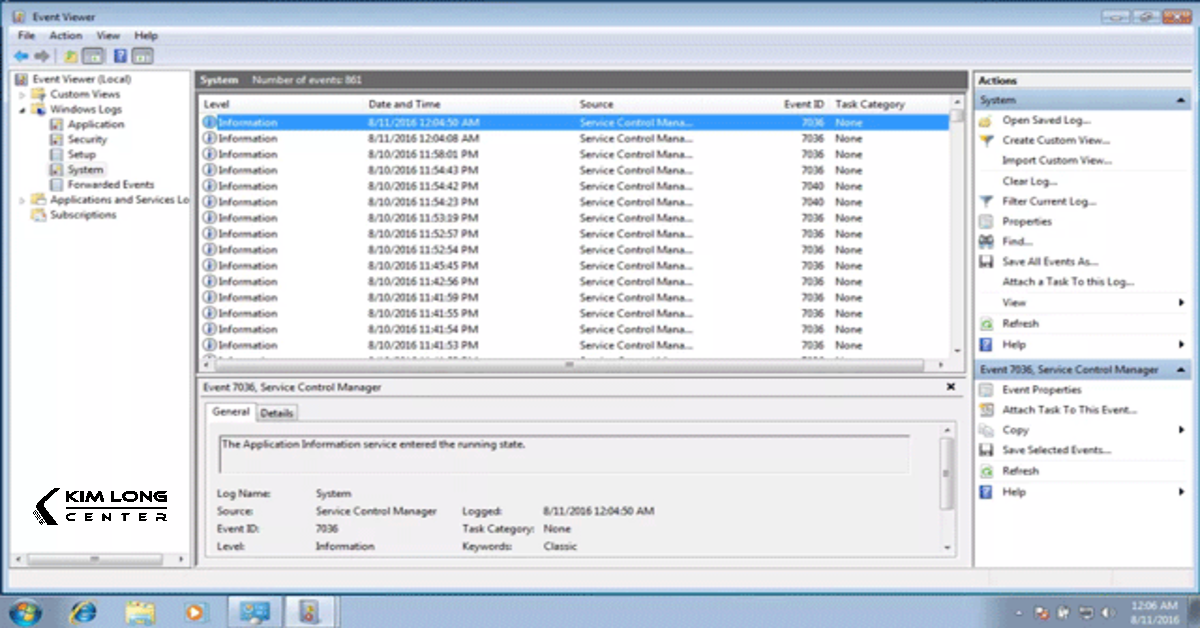Launch Internet Explorer from the taskbar
This screenshot has width=1200, height=628.
point(83,610)
